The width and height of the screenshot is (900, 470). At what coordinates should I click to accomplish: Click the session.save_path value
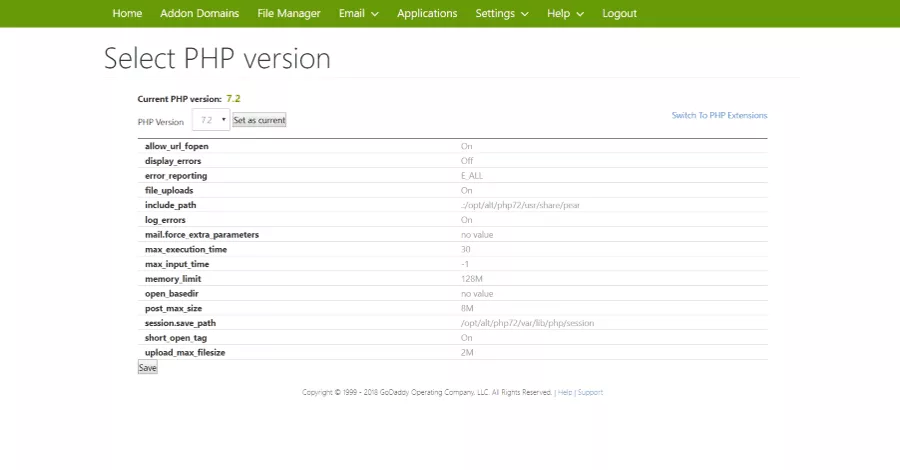527,323
